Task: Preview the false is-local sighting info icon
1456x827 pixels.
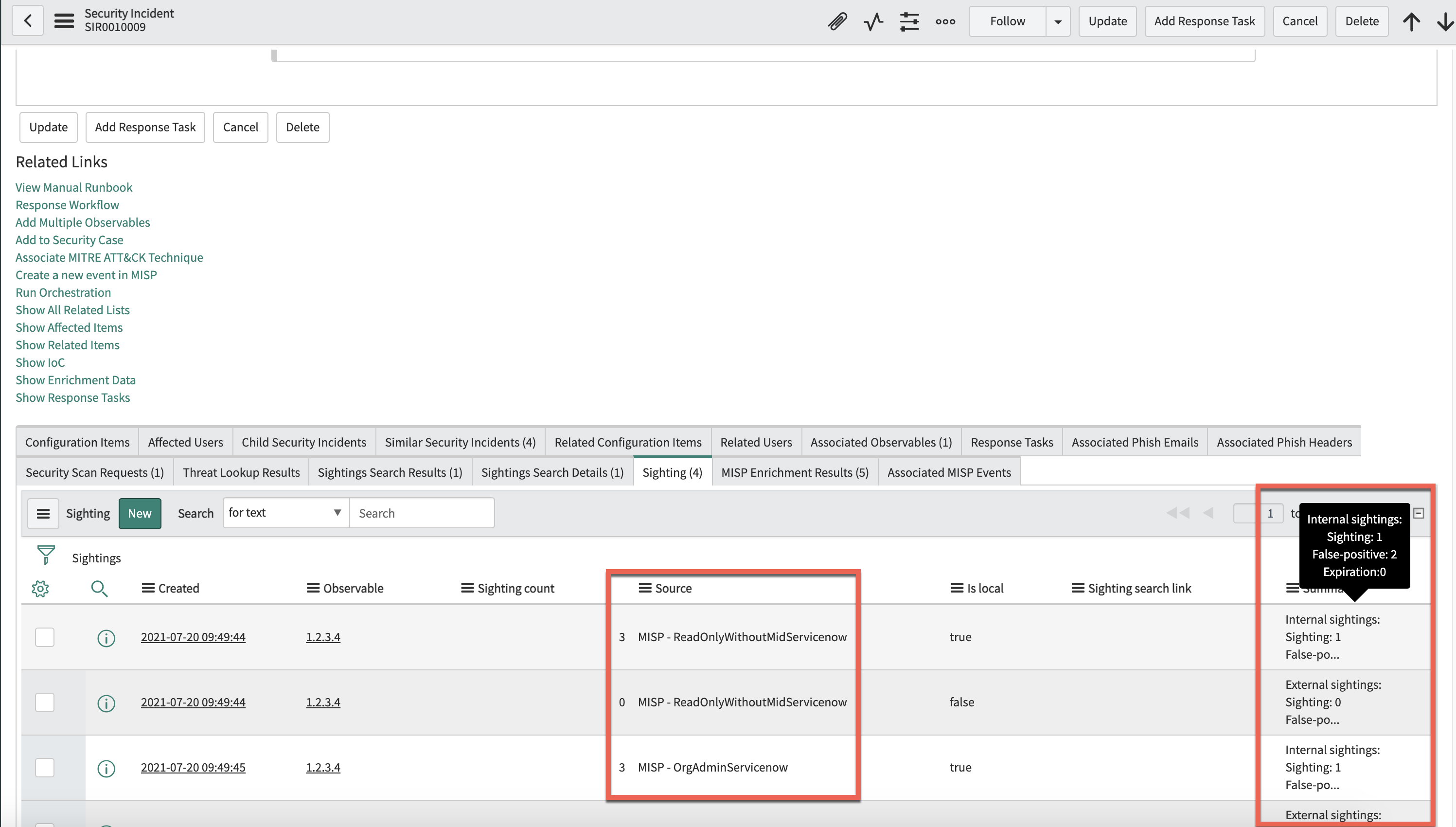Action: point(106,703)
